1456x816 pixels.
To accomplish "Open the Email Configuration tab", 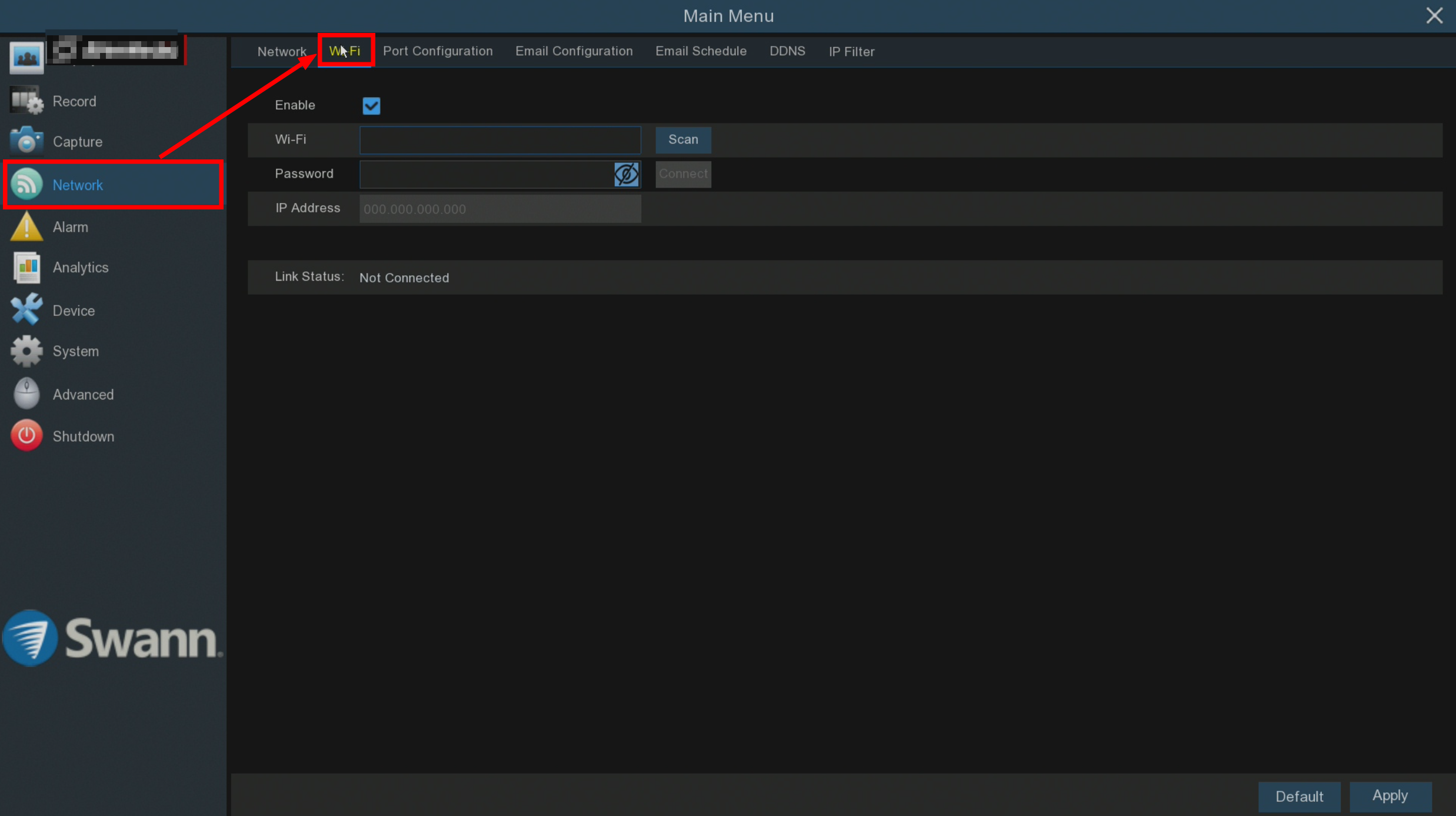I will [574, 51].
